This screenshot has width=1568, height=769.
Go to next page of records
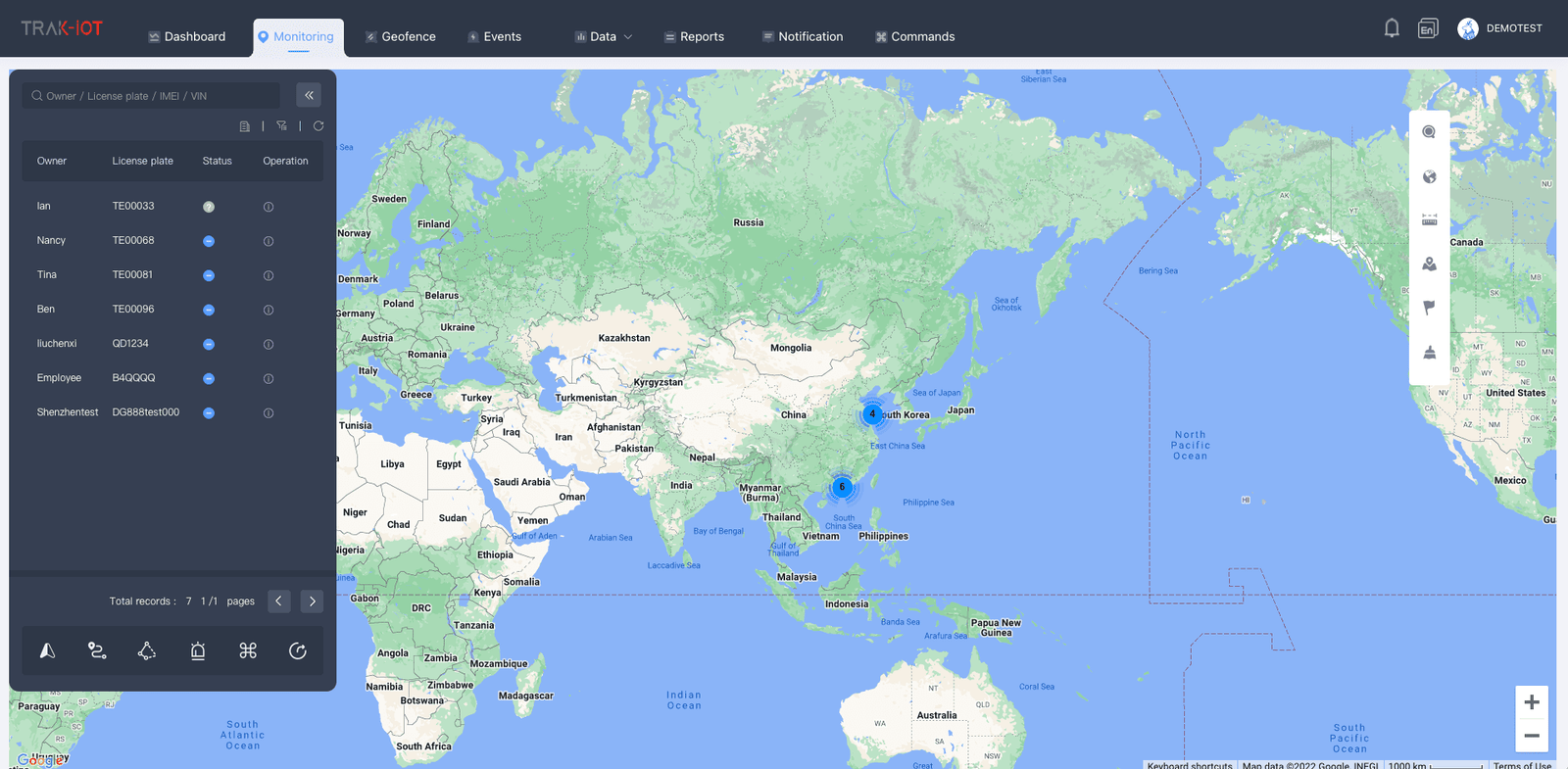pos(312,601)
